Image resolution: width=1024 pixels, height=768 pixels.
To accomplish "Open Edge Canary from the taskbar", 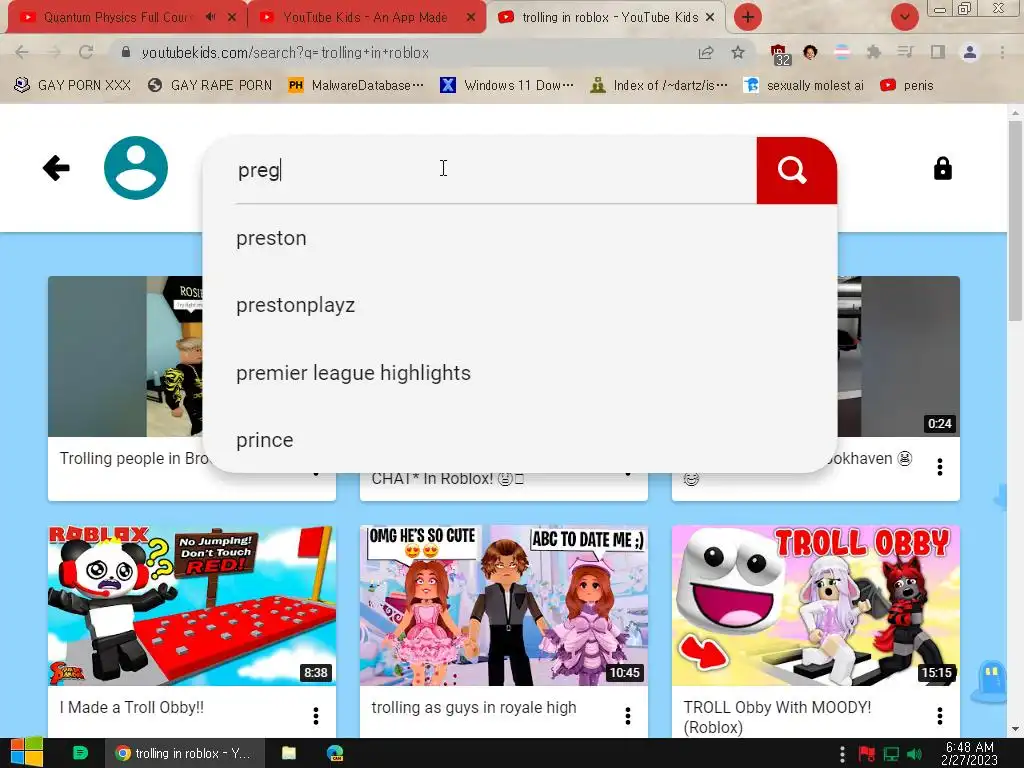I will [x=335, y=753].
